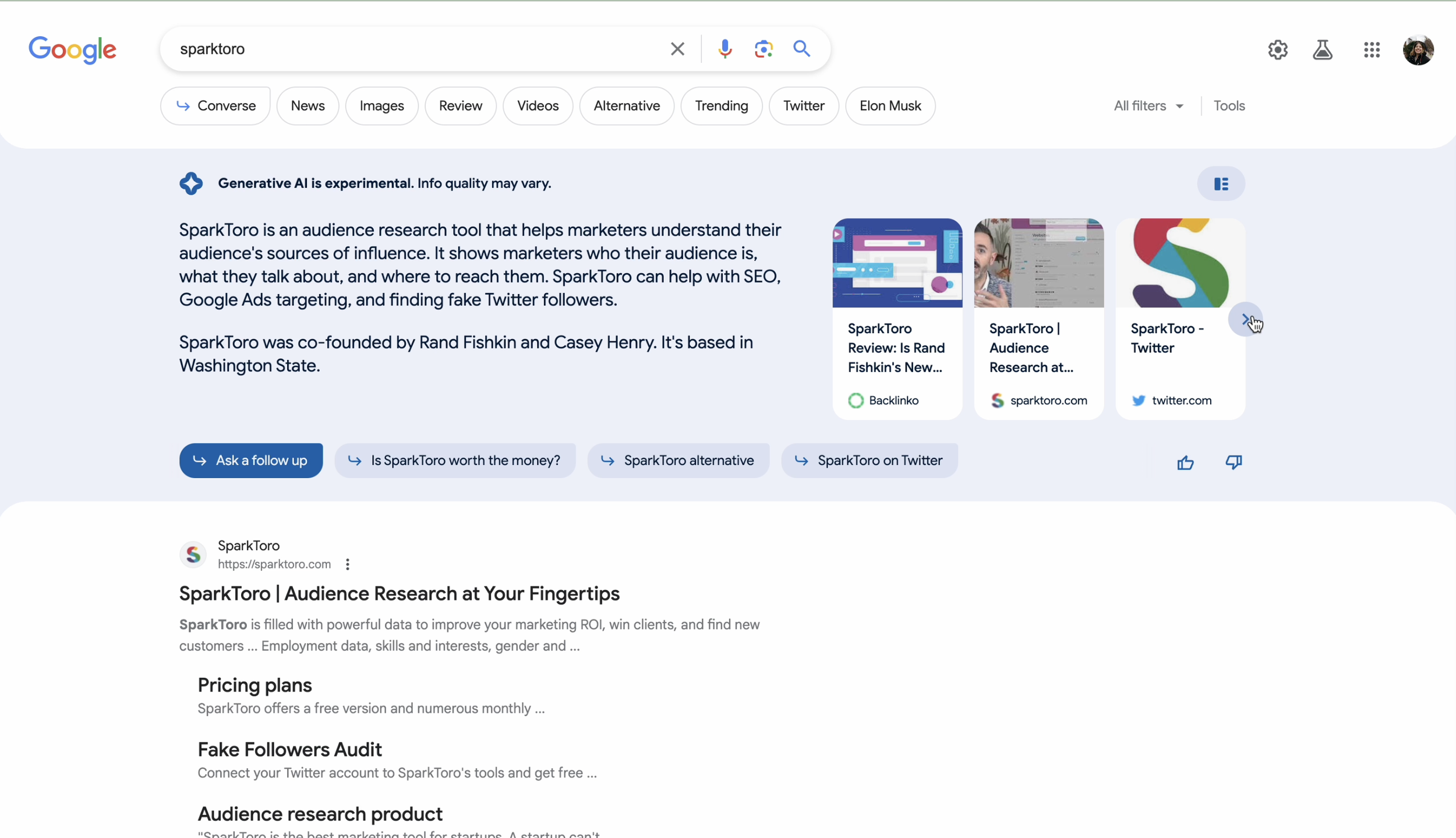Click the Google Settings gear icon
This screenshot has height=838, width=1456.
1278,47
